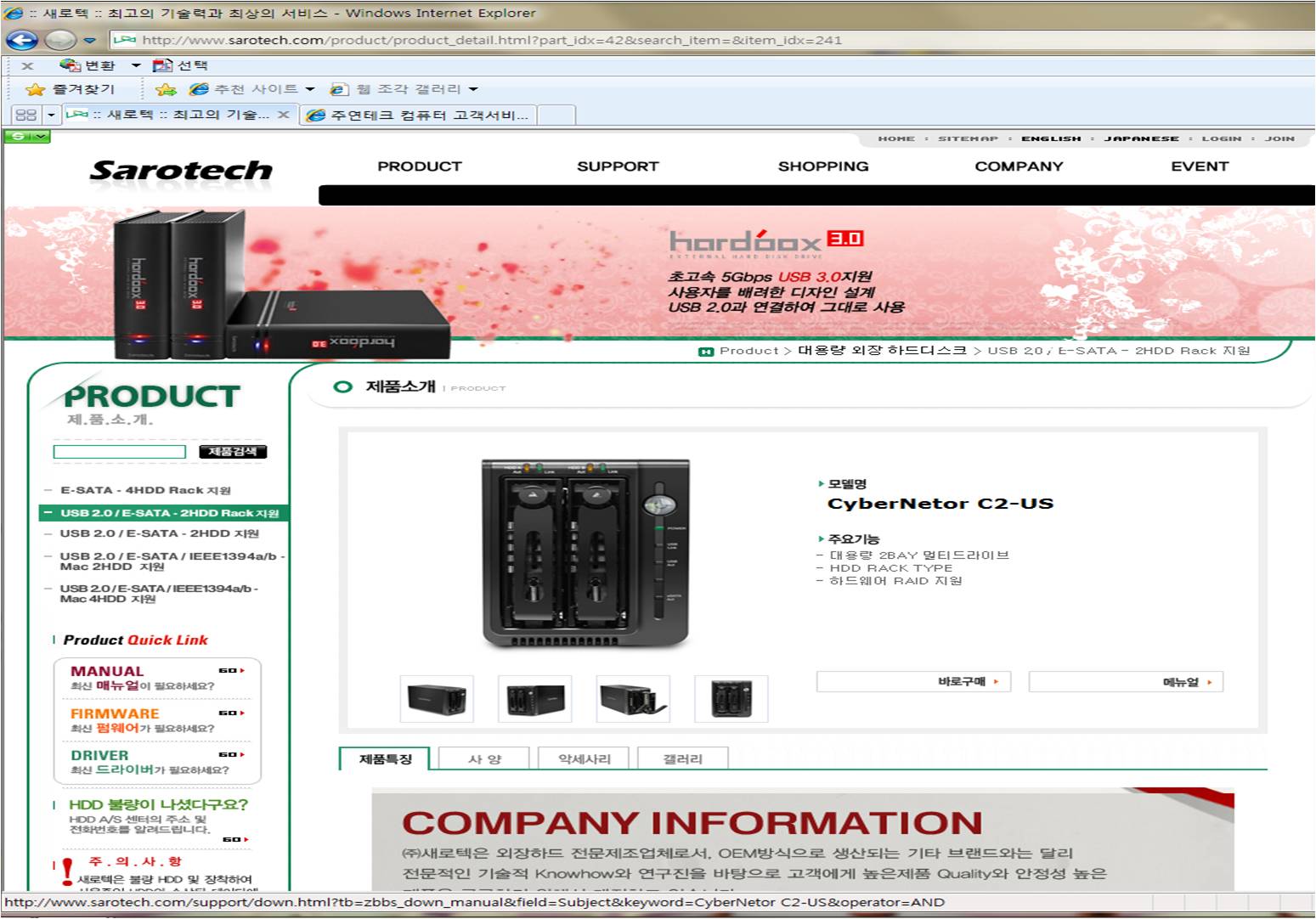Switch to 주연테크 컴퓨터 고객서비 tab
The image size is (1316, 919).
[x=419, y=115]
